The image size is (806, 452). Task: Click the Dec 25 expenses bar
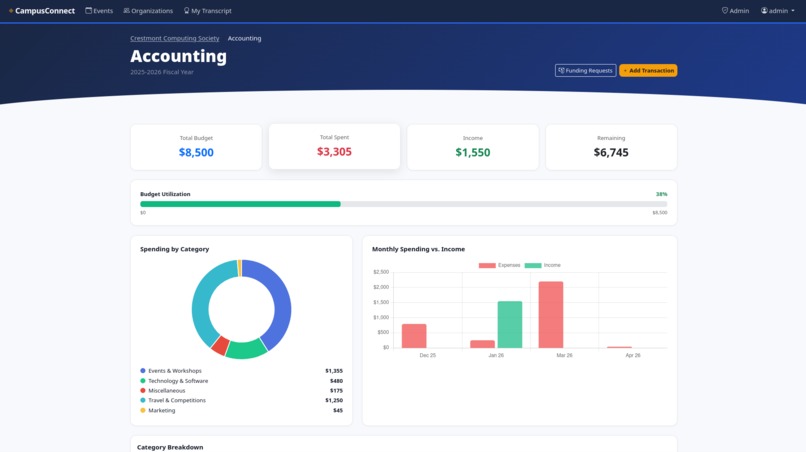click(414, 336)
